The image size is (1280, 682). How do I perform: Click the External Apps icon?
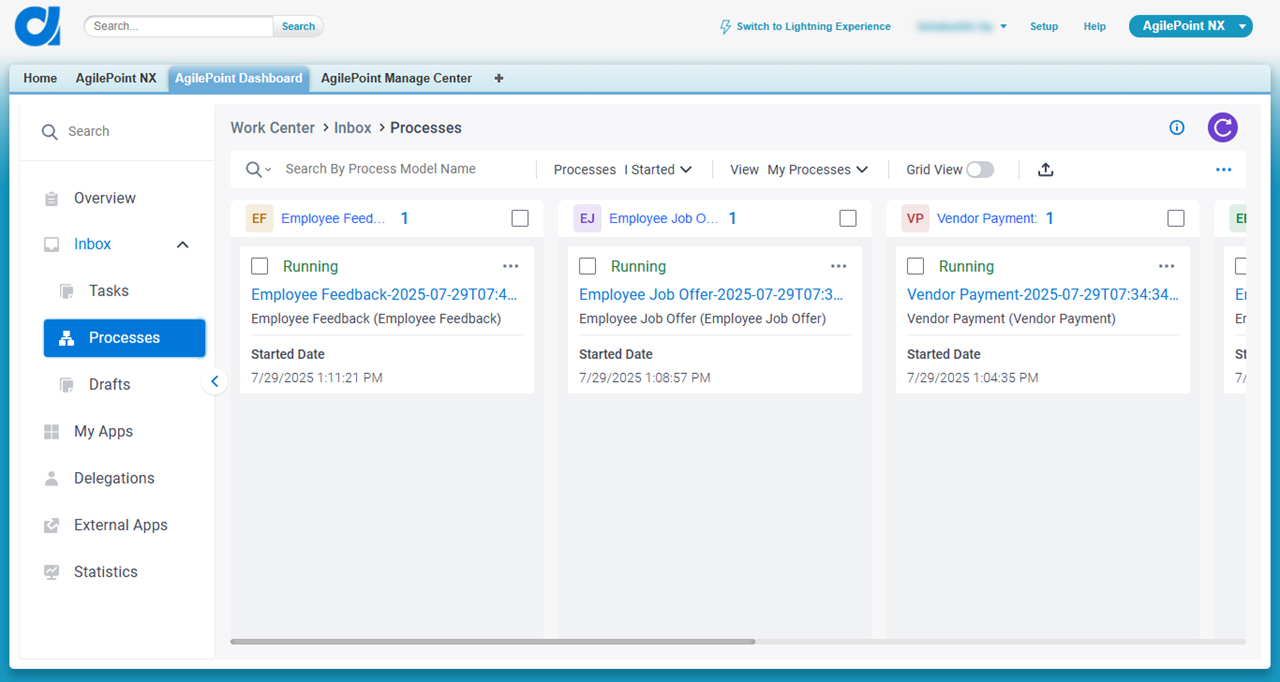pos(52,526)
